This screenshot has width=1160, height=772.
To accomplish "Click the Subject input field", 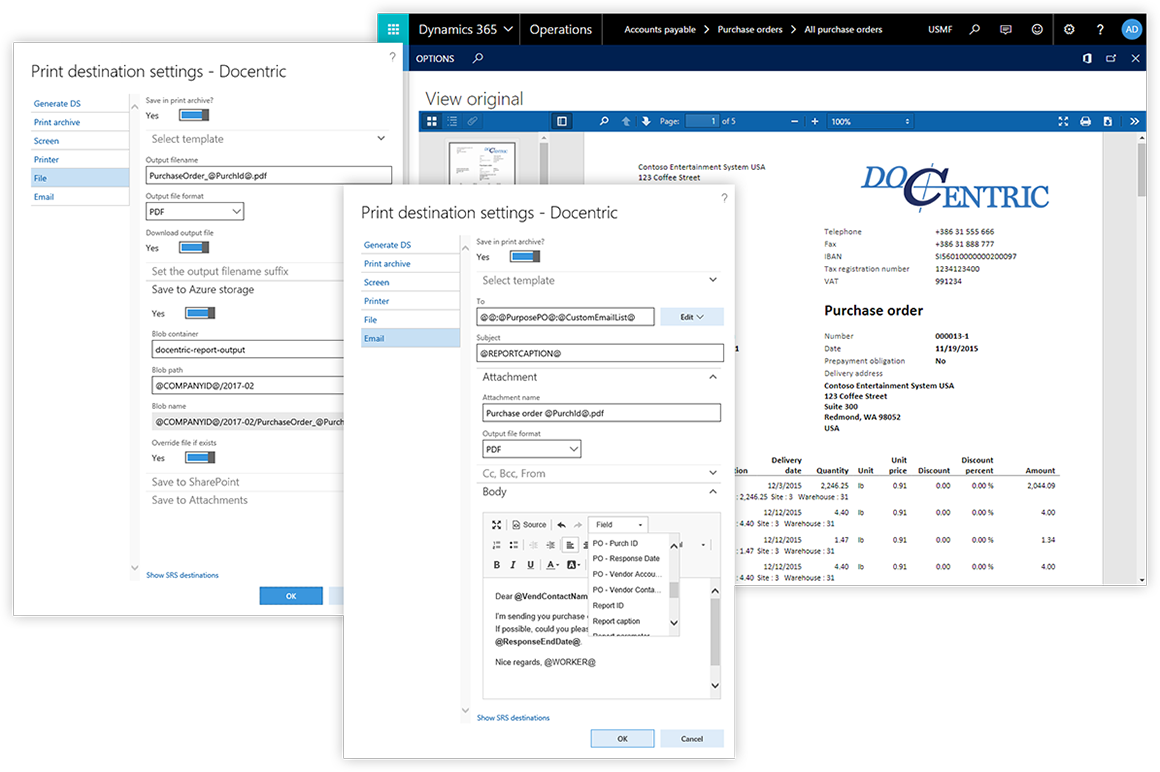I will pyautogui.click(x=600, y=353).
